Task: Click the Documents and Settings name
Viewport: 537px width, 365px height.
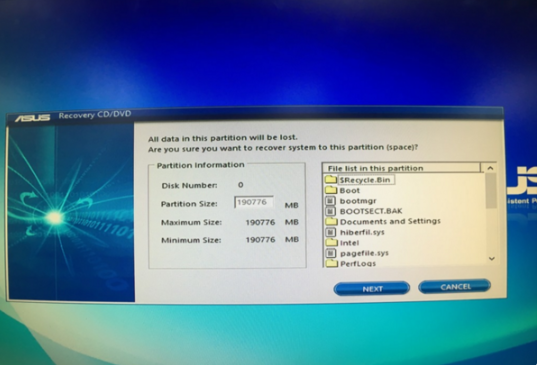Action: click(x=390, y=221)
